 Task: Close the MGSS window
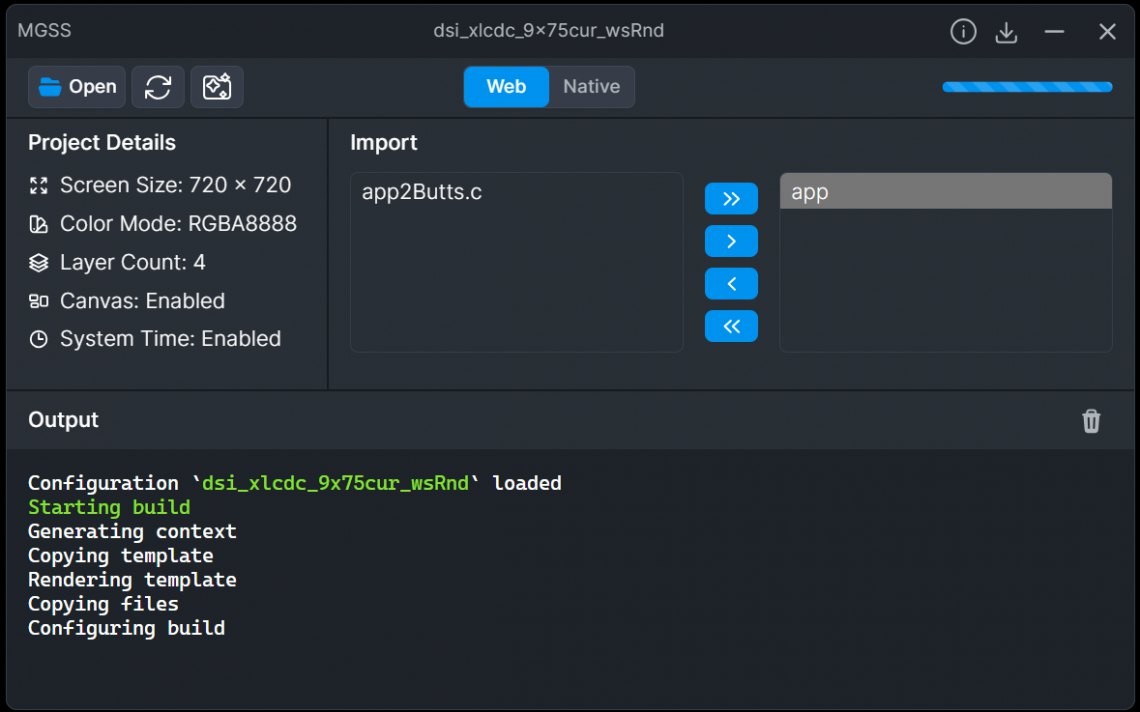point(1107,32)
